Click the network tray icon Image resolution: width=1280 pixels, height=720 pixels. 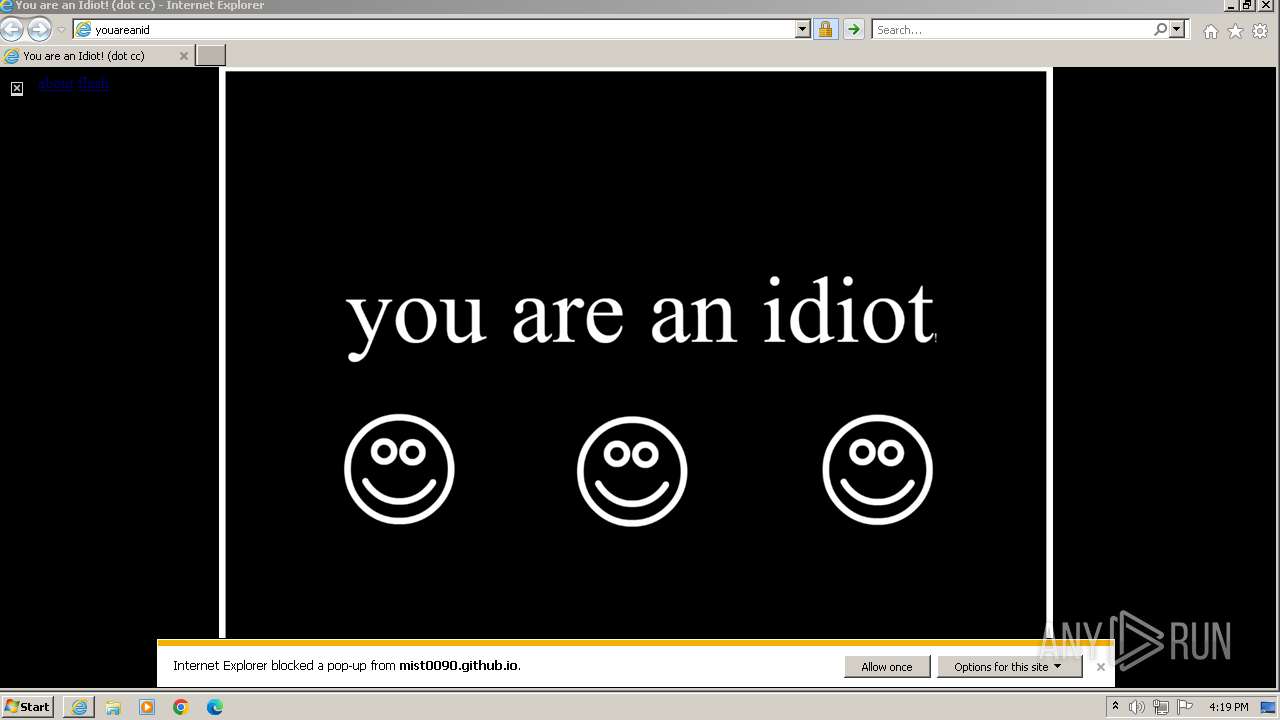[x=1161, y=707]
